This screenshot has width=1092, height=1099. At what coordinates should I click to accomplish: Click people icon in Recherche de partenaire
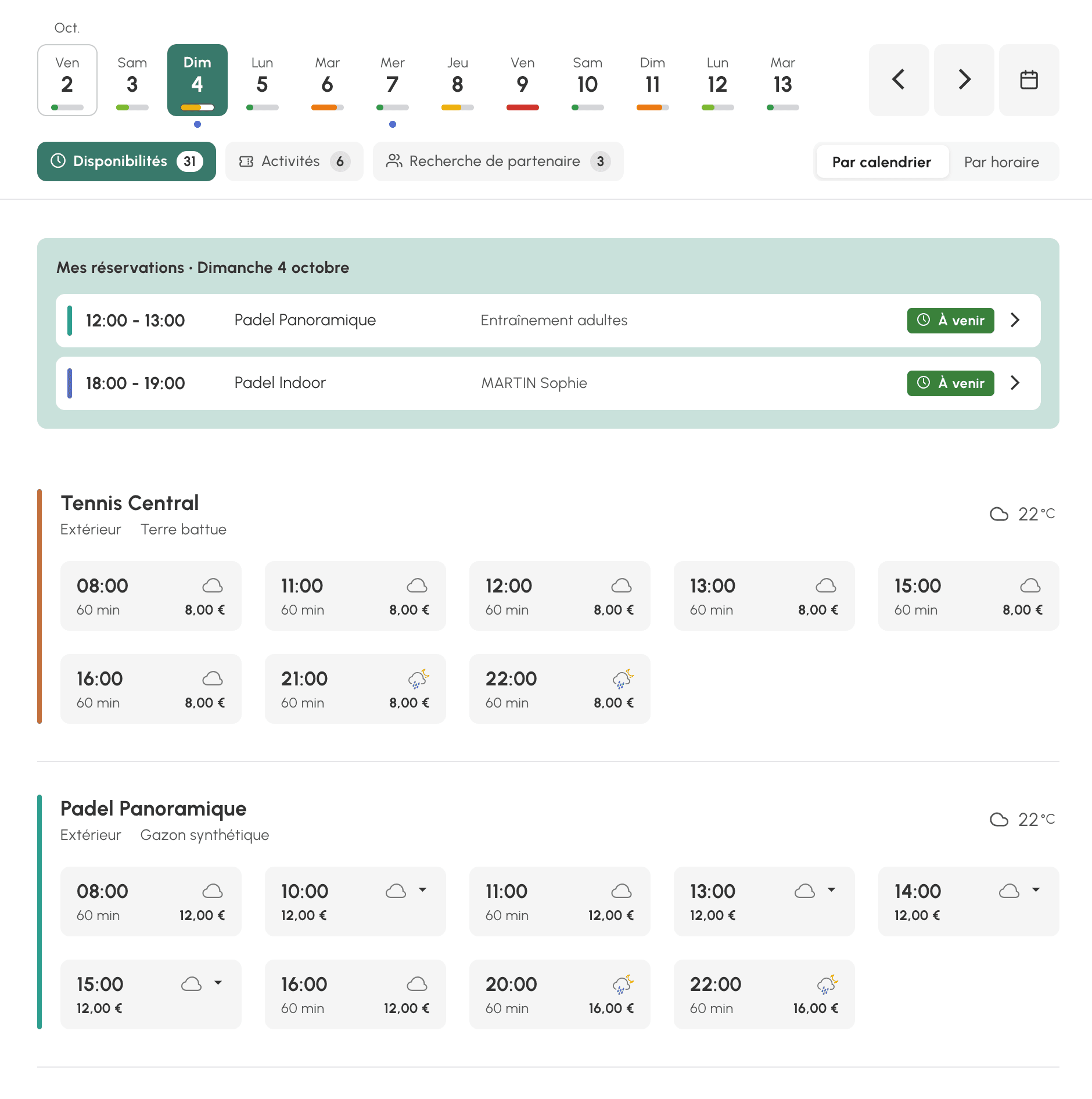pyautogui.click(x=394, y=161)
